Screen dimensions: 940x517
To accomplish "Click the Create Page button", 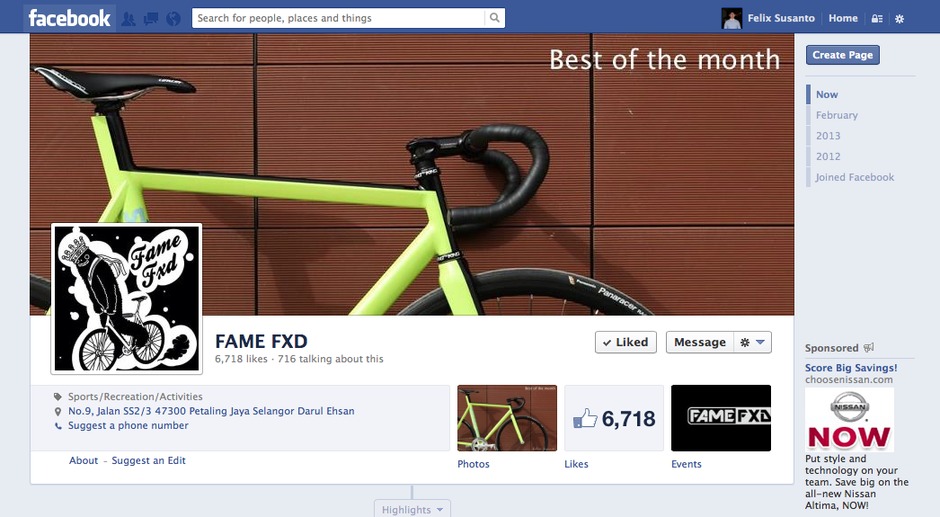I will click(x=842, y=55).
